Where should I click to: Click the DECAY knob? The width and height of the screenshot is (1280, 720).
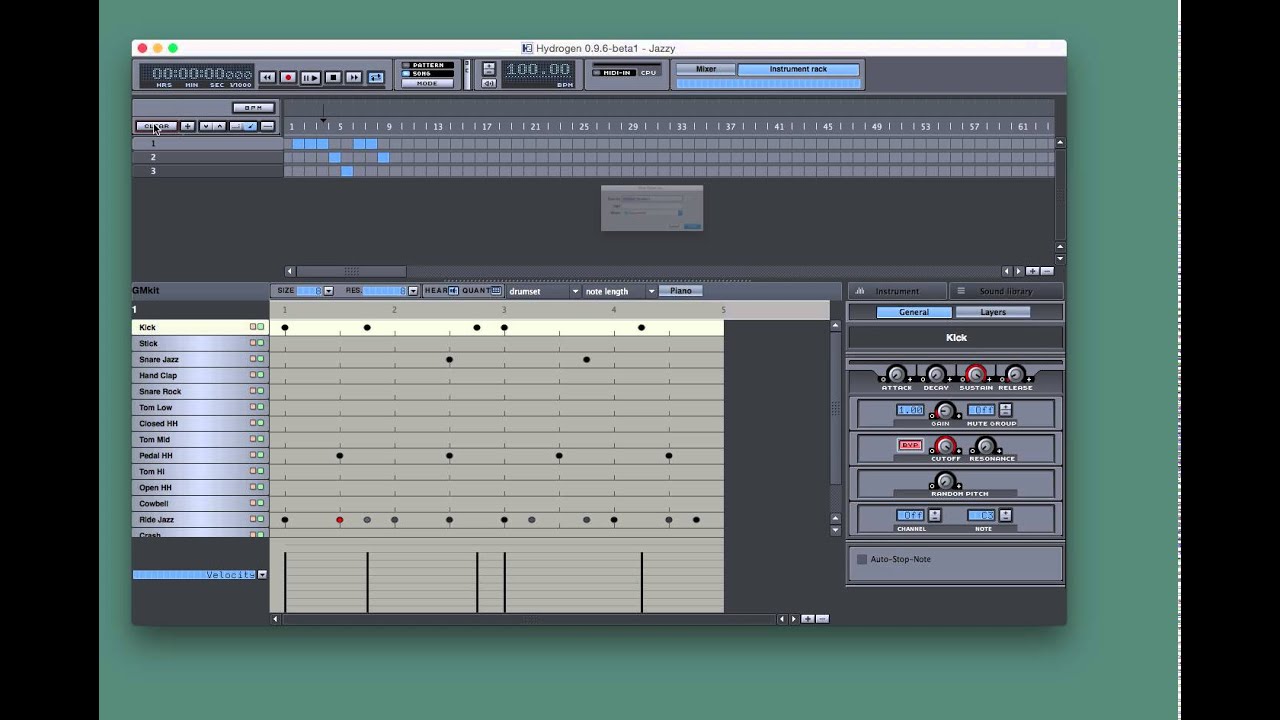(x=936, y=375)
